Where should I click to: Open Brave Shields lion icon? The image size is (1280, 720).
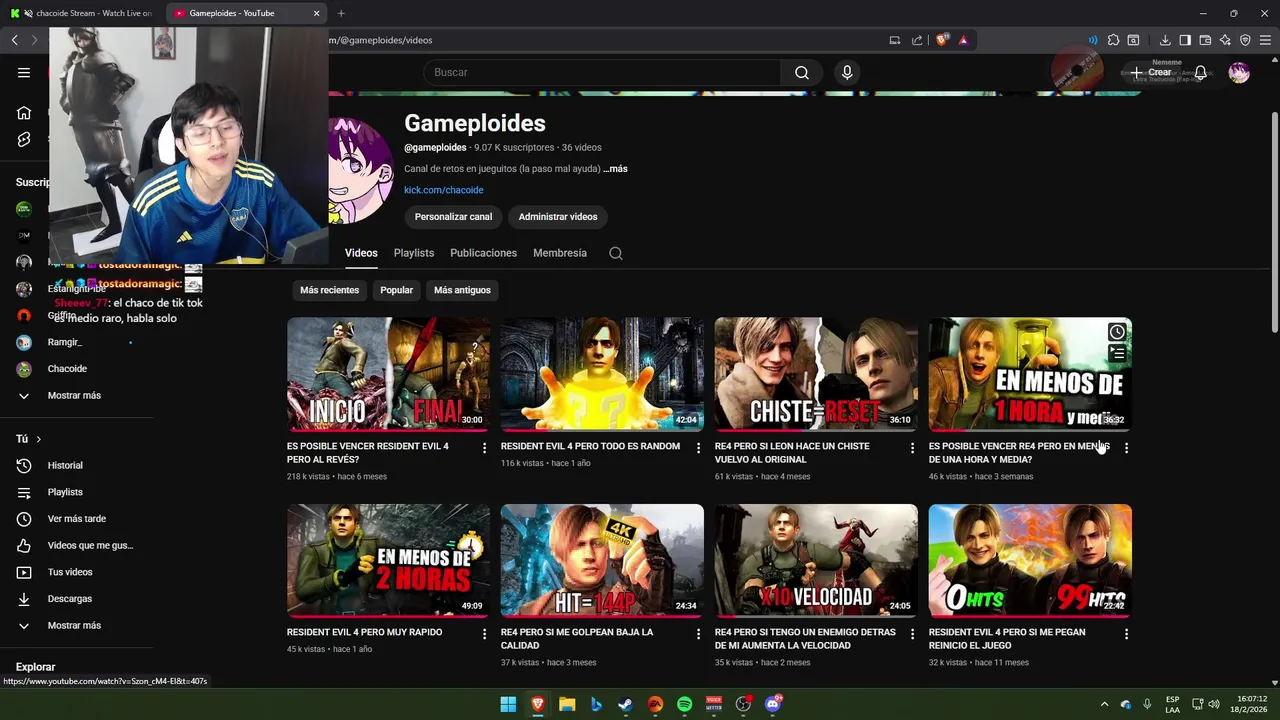click(x=942, y=40)
